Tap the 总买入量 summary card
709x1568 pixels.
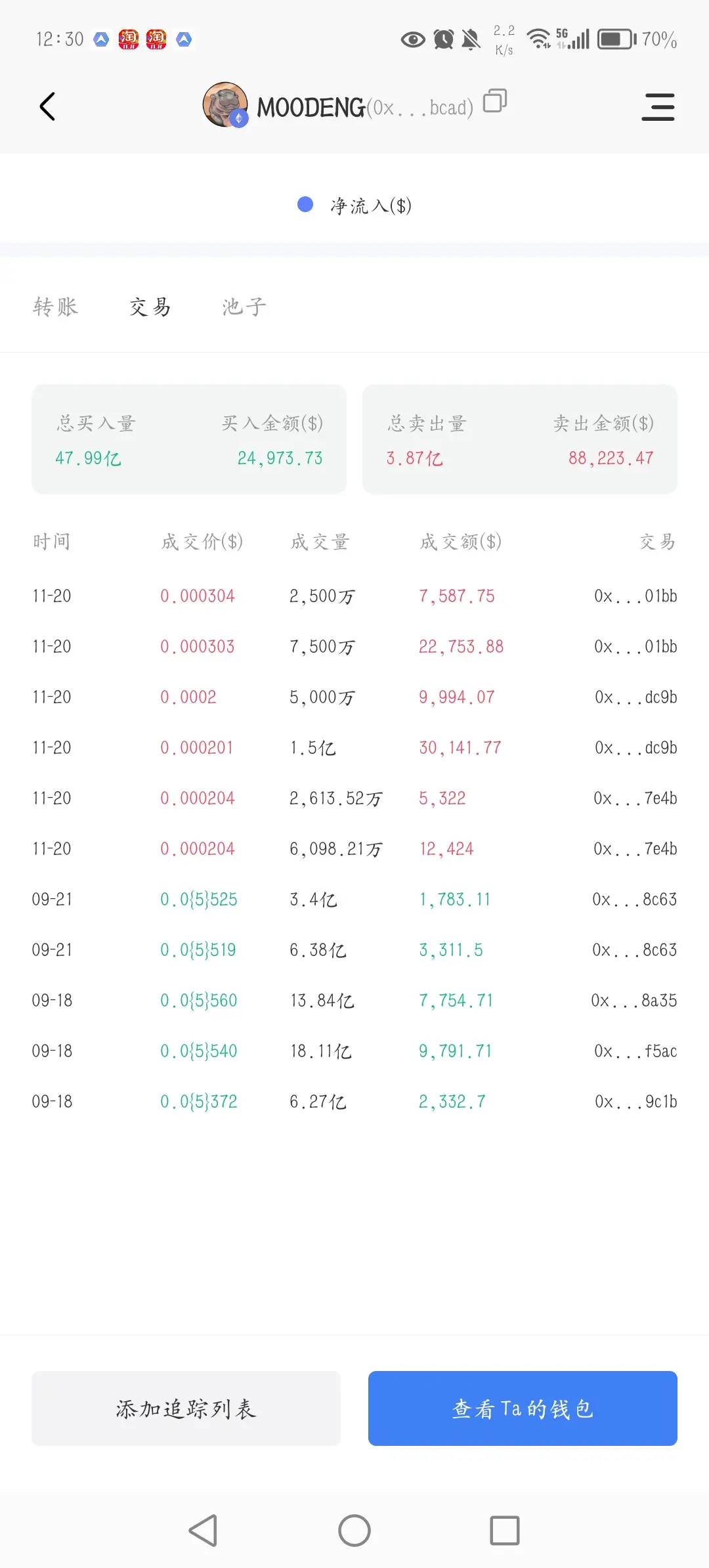[x=189, y=439]
